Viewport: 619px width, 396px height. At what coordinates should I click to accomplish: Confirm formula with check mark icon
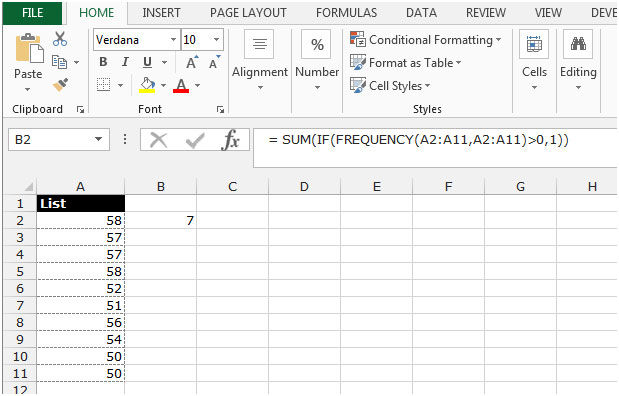click(195, 141)
